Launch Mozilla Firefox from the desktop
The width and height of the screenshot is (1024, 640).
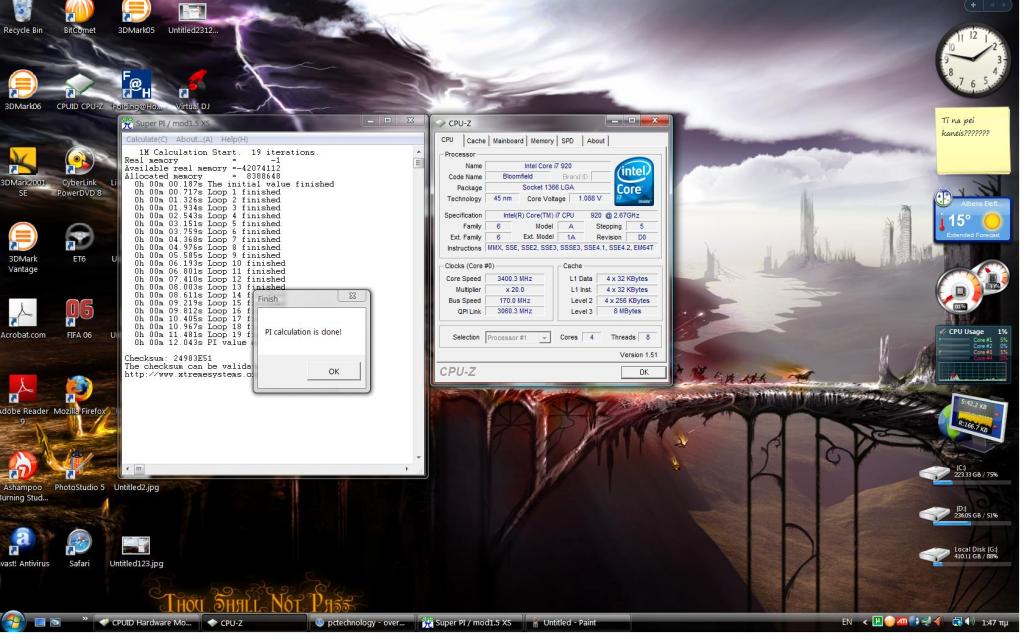click(x=79, y=396)
